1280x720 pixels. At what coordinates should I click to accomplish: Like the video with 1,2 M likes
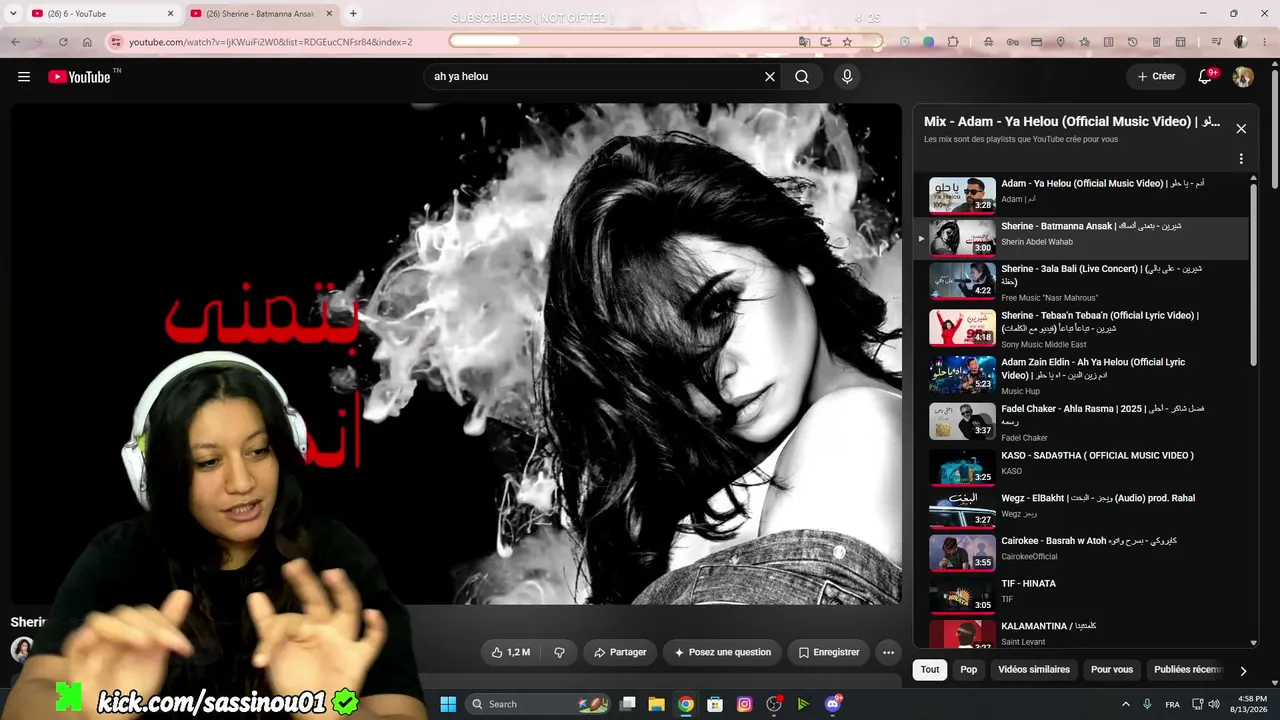pyautogui.click(x=511, y=652)
